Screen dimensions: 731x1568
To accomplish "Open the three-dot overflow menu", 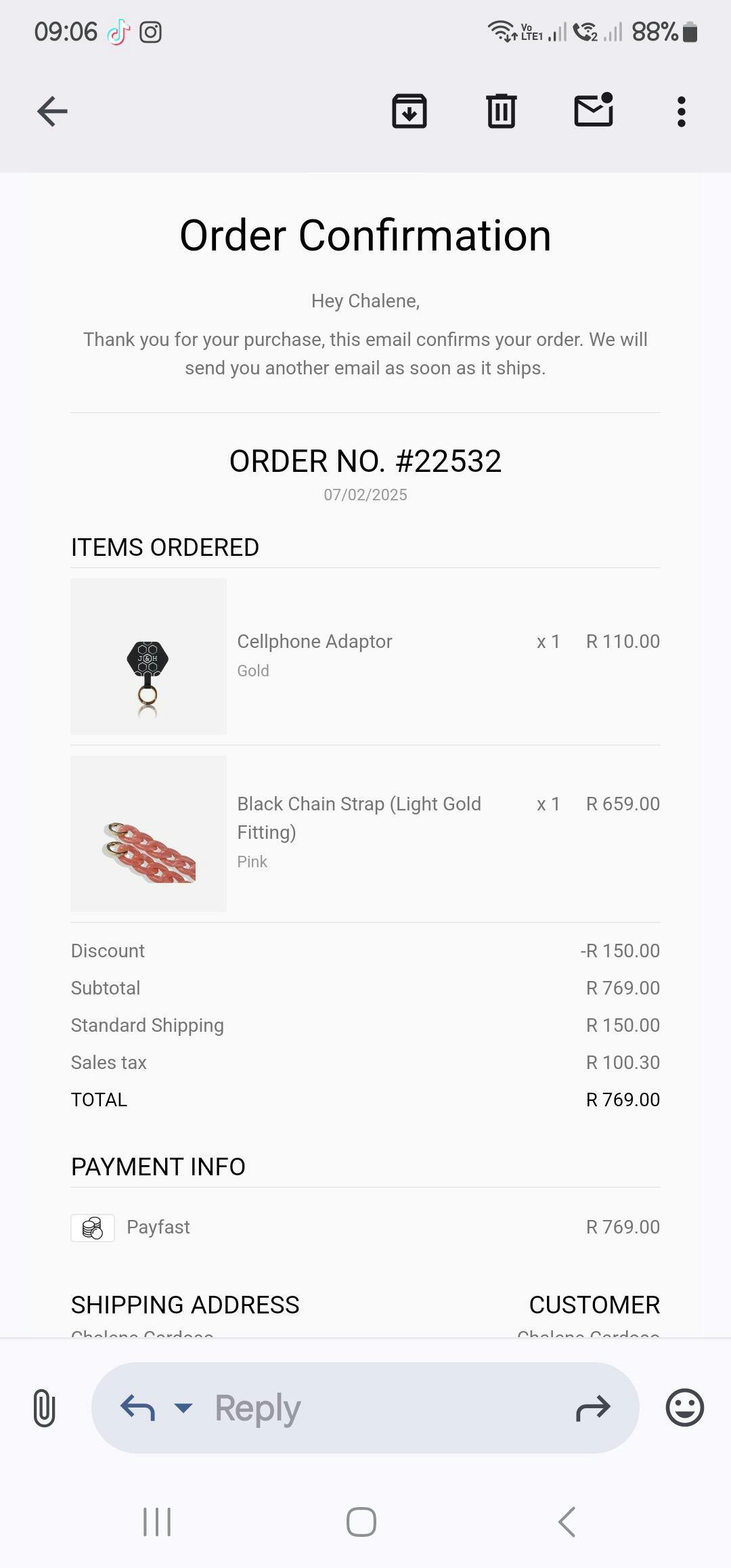I will click(x=682, y=112).
